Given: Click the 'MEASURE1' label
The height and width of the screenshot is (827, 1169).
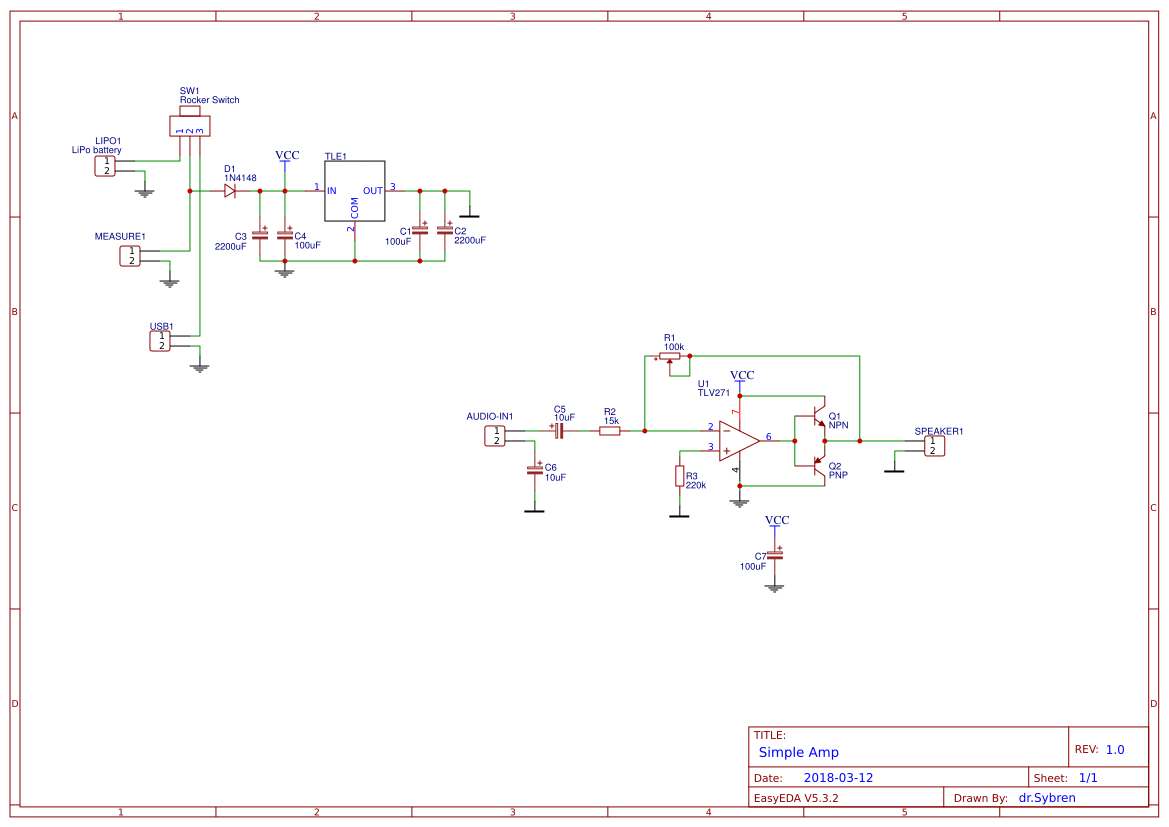Looking at the screenshot, I should click(120, 236).
